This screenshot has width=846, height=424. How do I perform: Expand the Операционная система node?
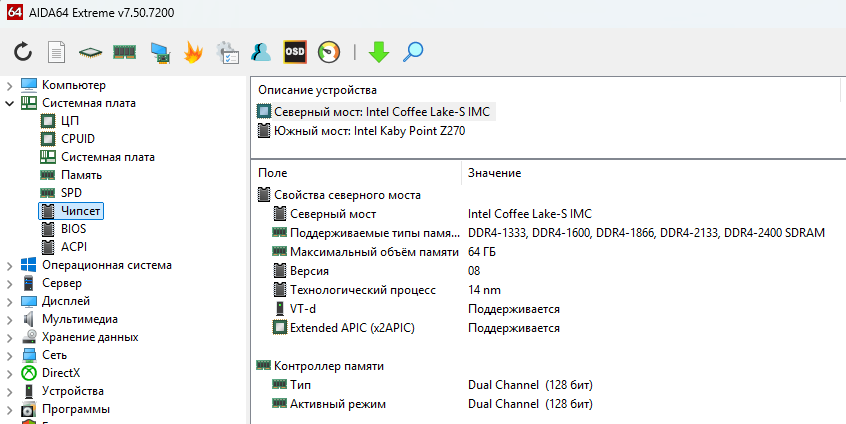(9, 265)
